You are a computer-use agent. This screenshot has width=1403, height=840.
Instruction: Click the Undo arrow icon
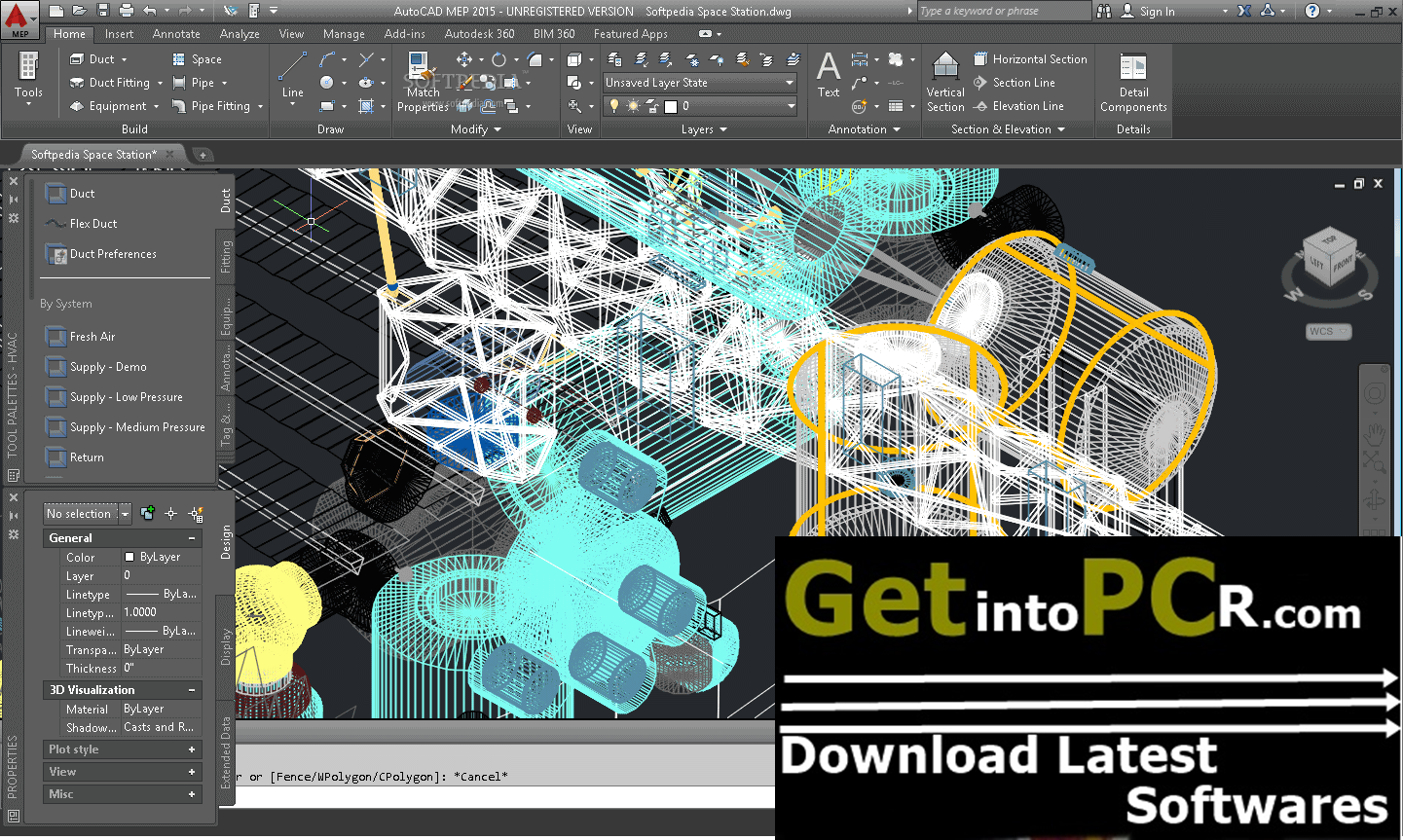click(149, 11)
